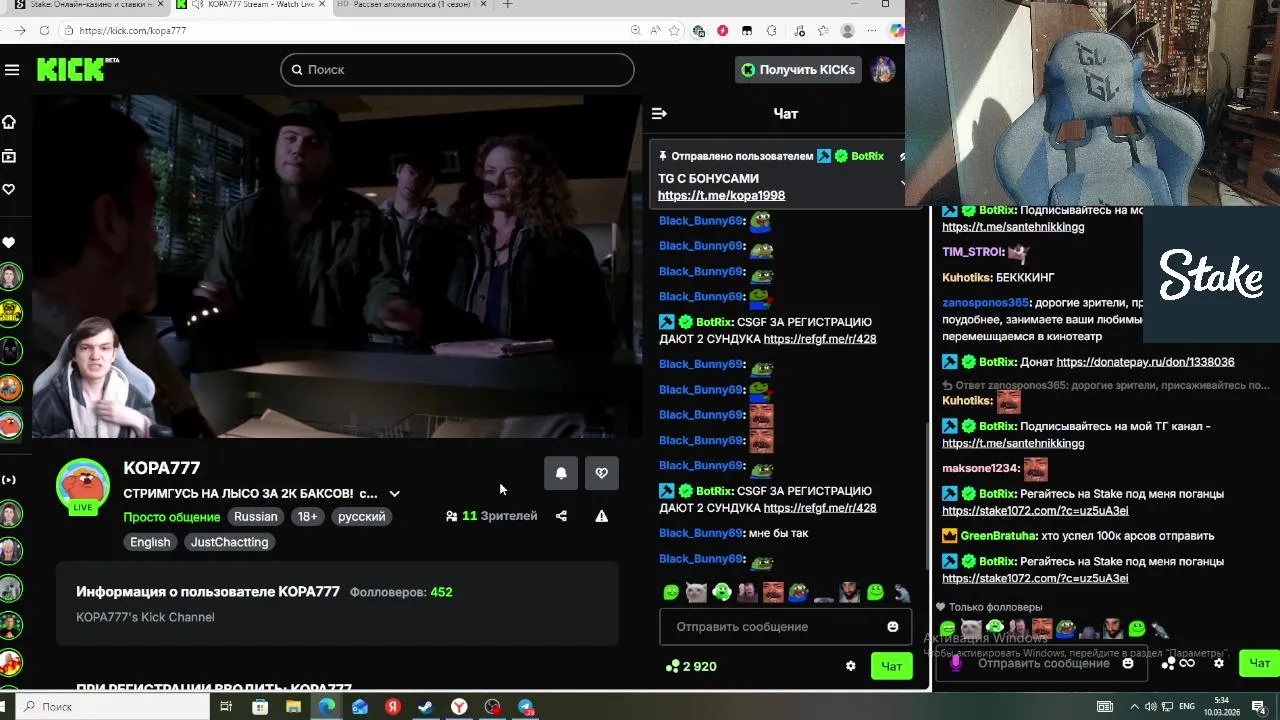The image size is (1280, 720).
Task: Click the Kick search field
Action: pyautogui.click(x=457, y=69)
